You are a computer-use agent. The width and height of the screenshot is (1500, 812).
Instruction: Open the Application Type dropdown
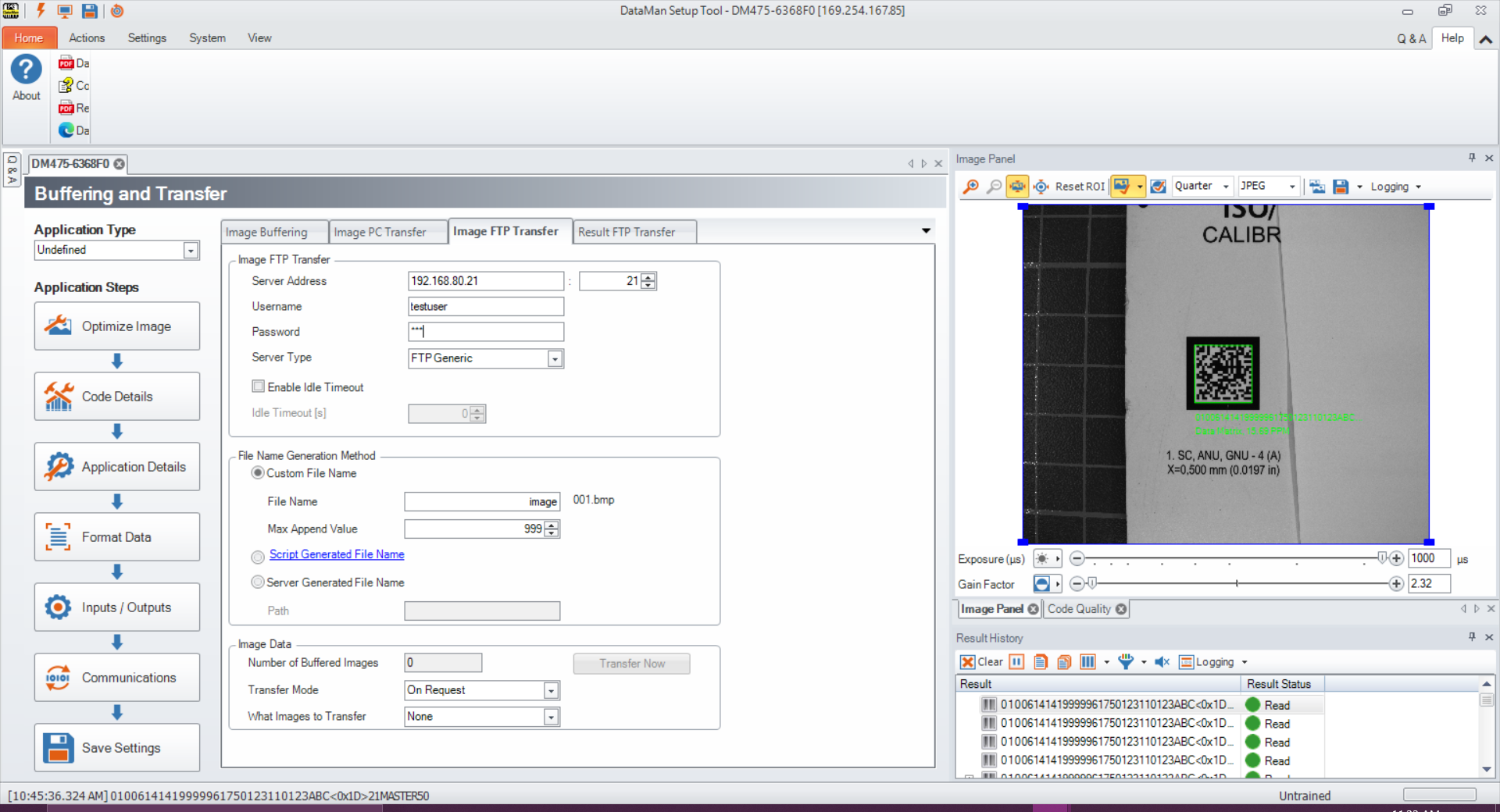point(191,251)
